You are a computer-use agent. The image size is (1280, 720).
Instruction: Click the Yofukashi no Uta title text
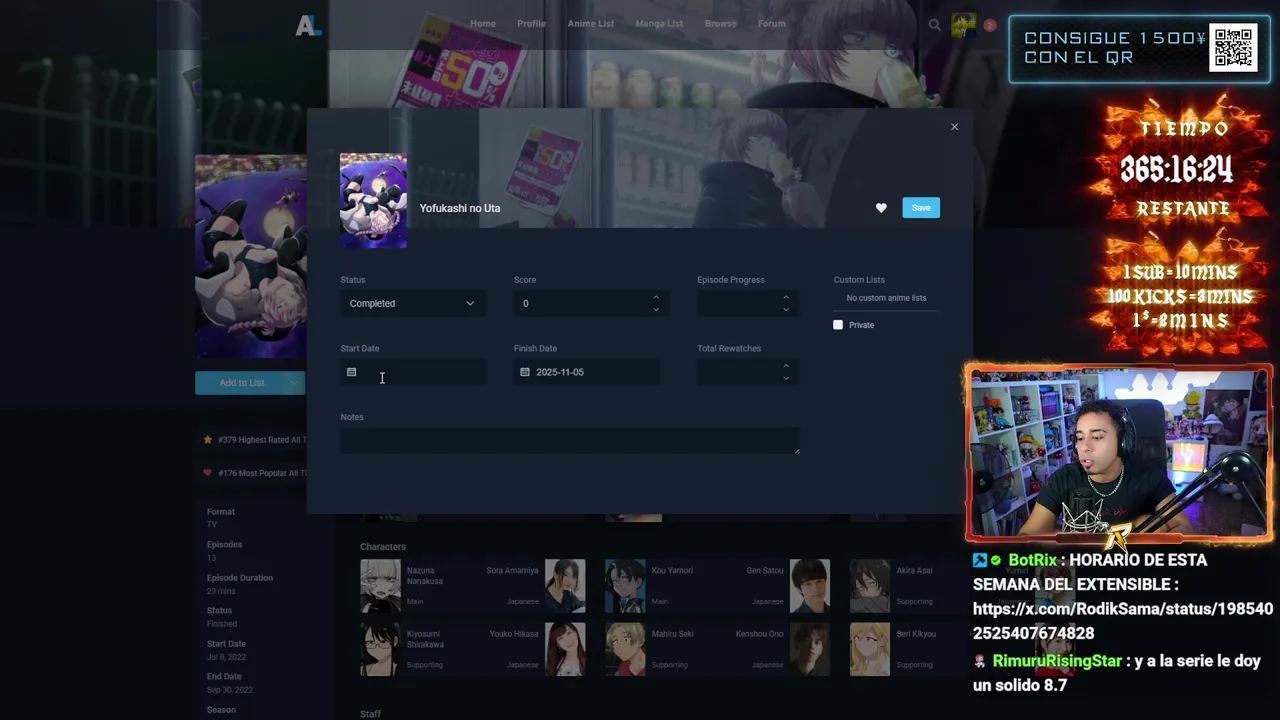[x=460, y=208]
